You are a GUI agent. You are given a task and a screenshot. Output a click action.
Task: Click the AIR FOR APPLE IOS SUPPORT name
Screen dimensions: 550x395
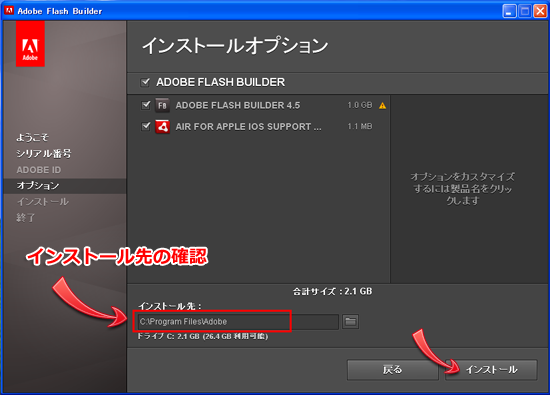[248, 127]
